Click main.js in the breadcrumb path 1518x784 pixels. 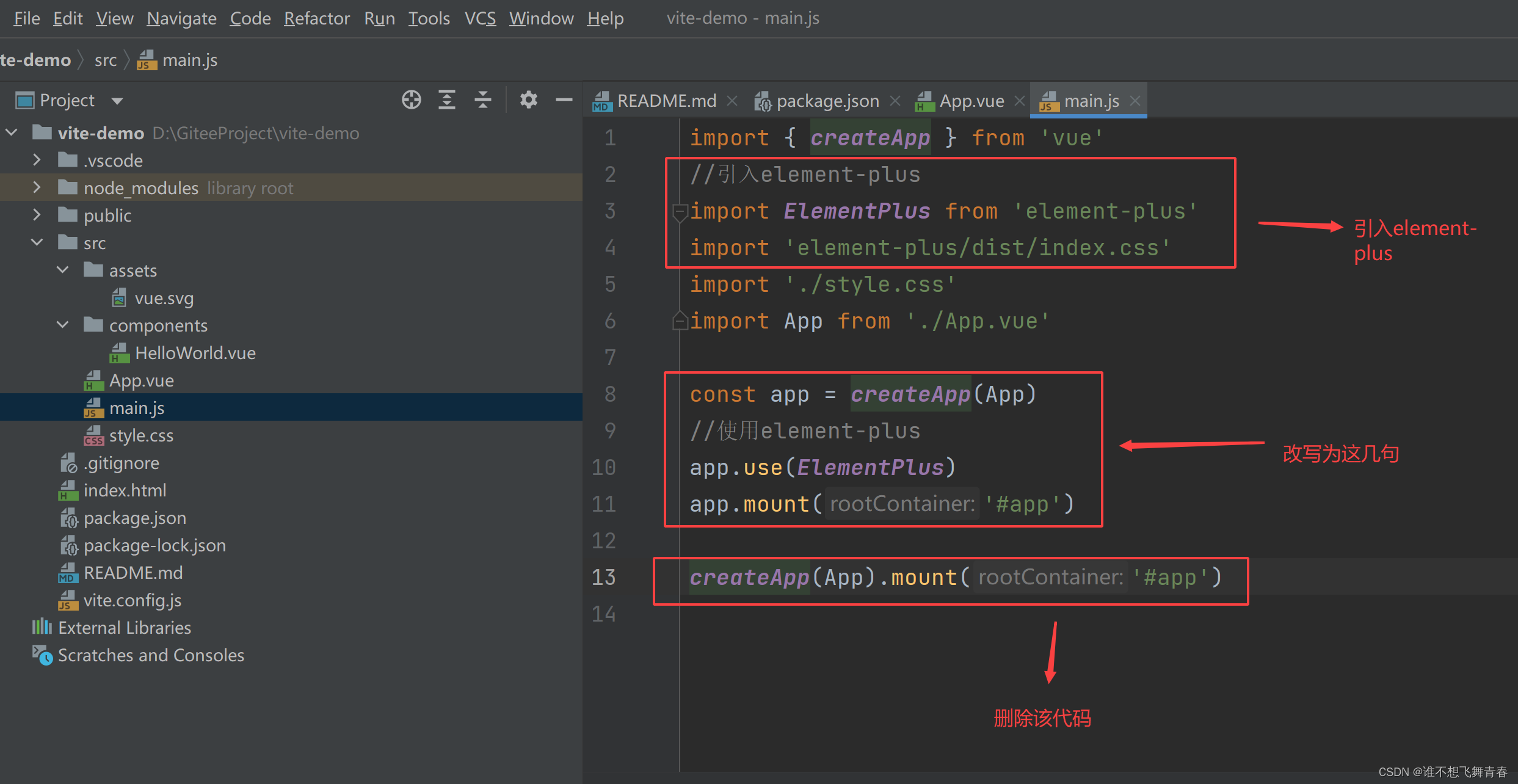(x=190, y=60)
